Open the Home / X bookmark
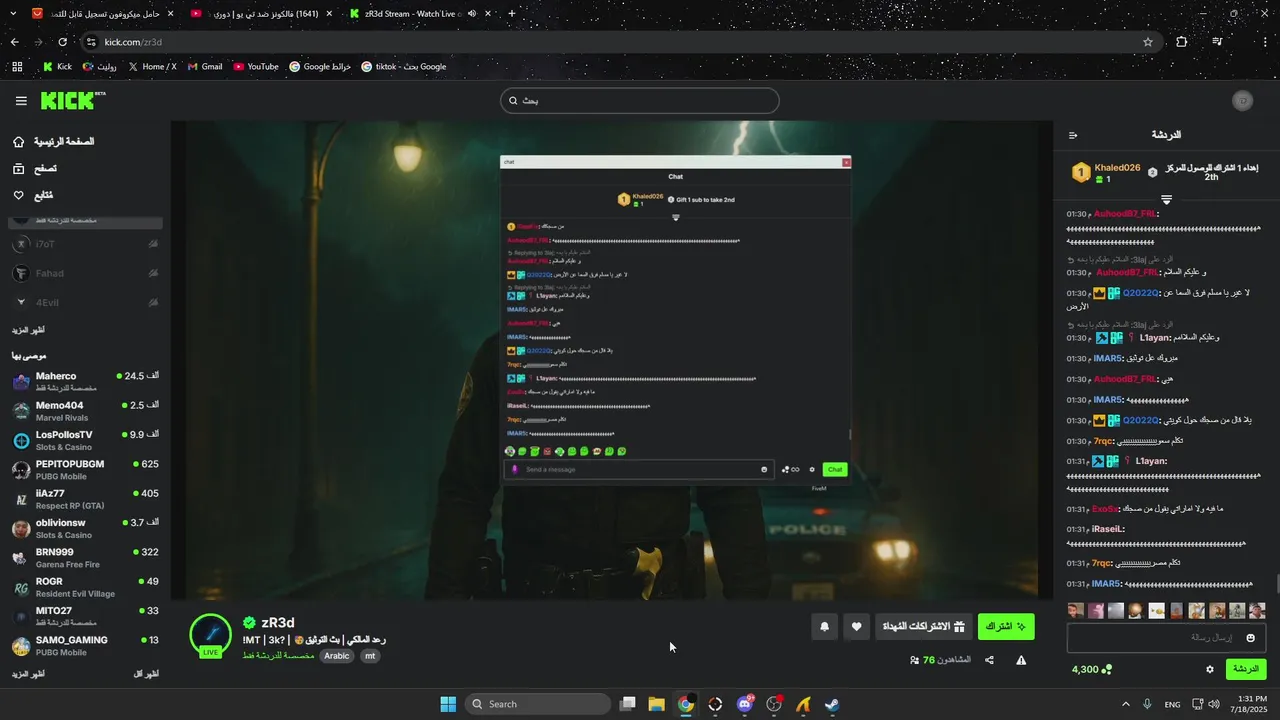This screenshot has height=720, width=1280. tap(152, 67)
